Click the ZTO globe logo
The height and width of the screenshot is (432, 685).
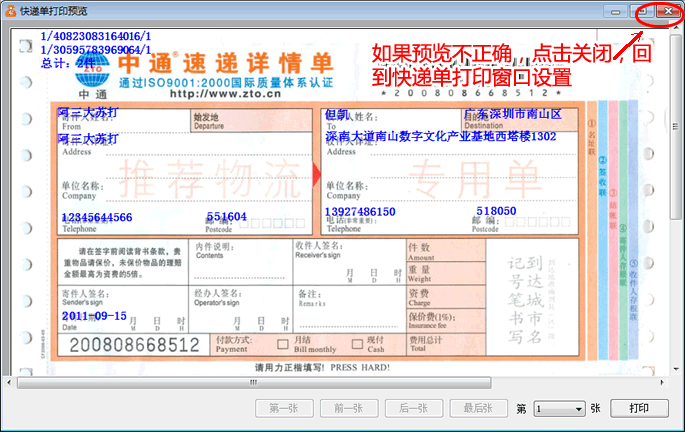click(92, 70)
